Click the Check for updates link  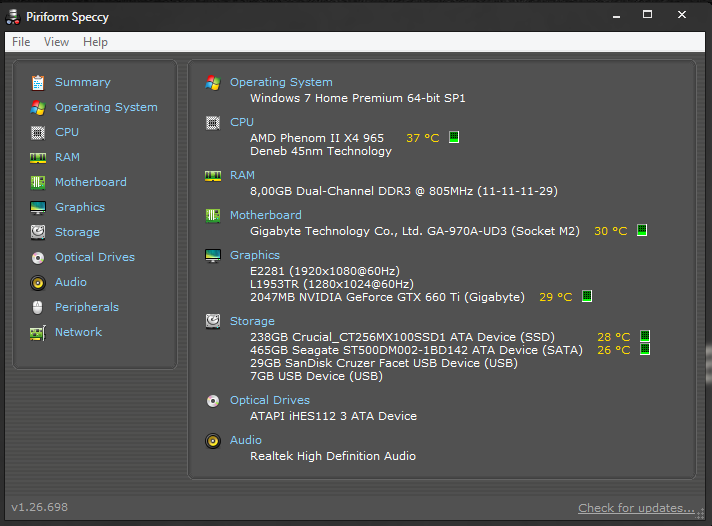(x=636, y=508)
